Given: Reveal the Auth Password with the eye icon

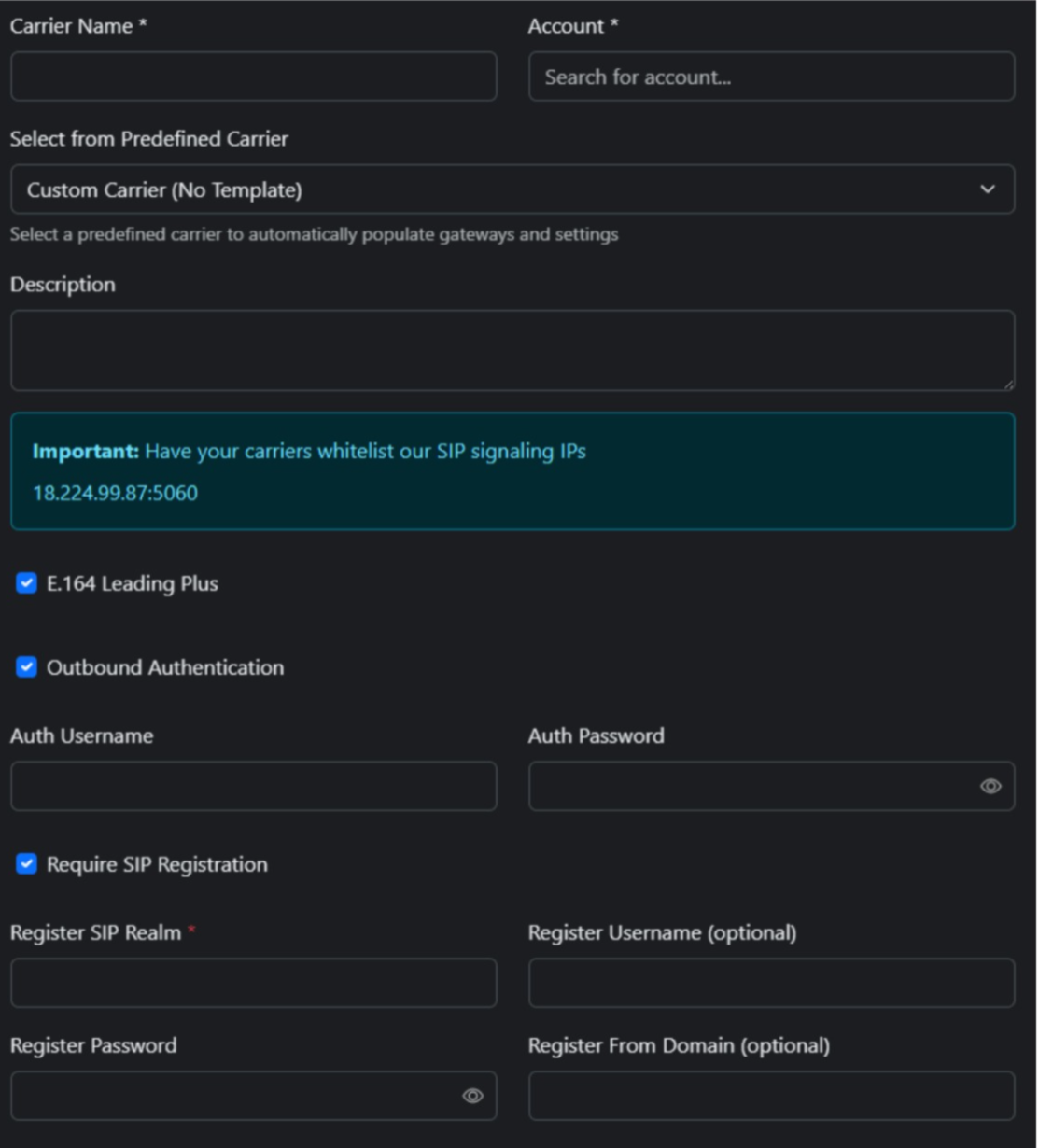Looking at the screenshot, I should click(992, 787).
